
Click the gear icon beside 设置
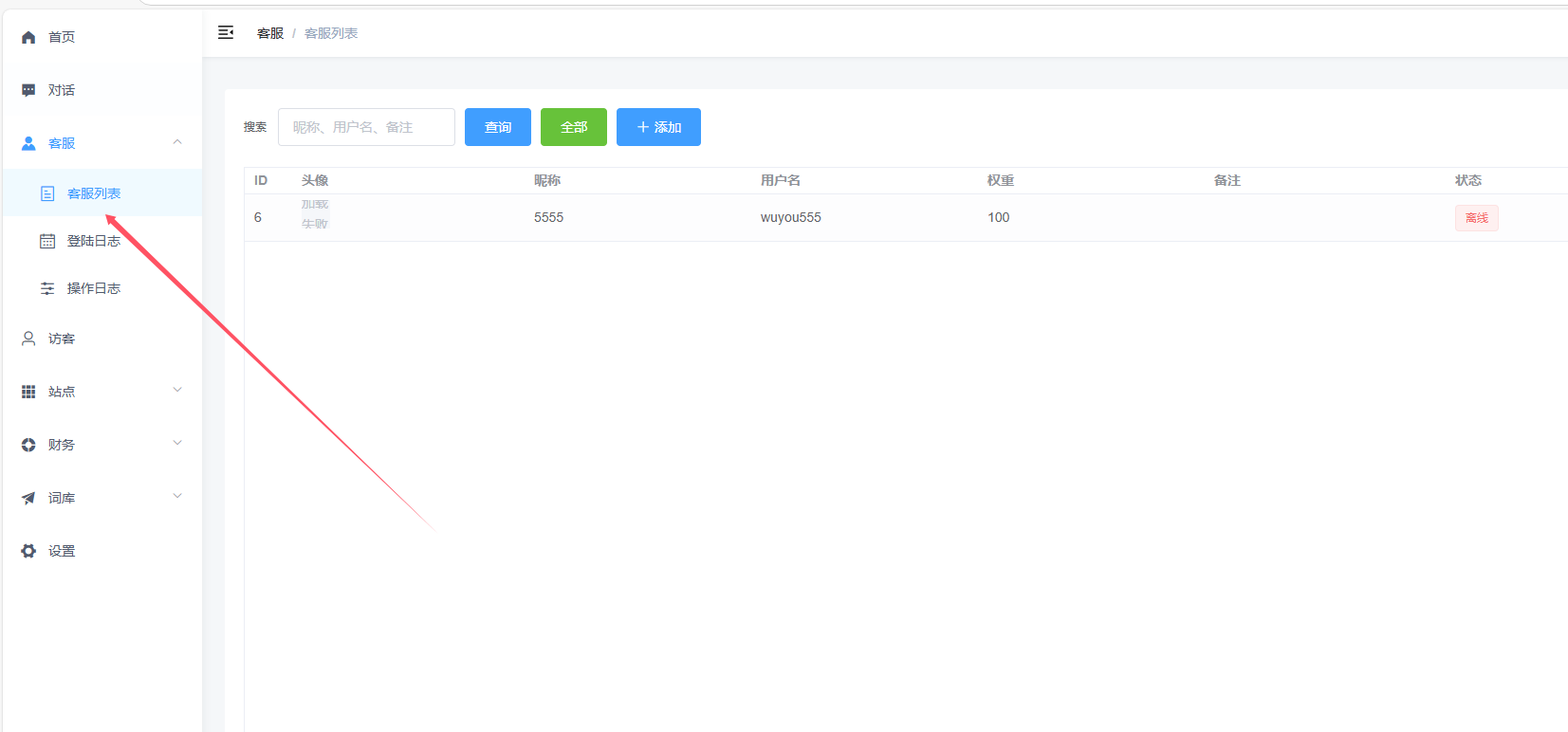click(x=28, y=551)
